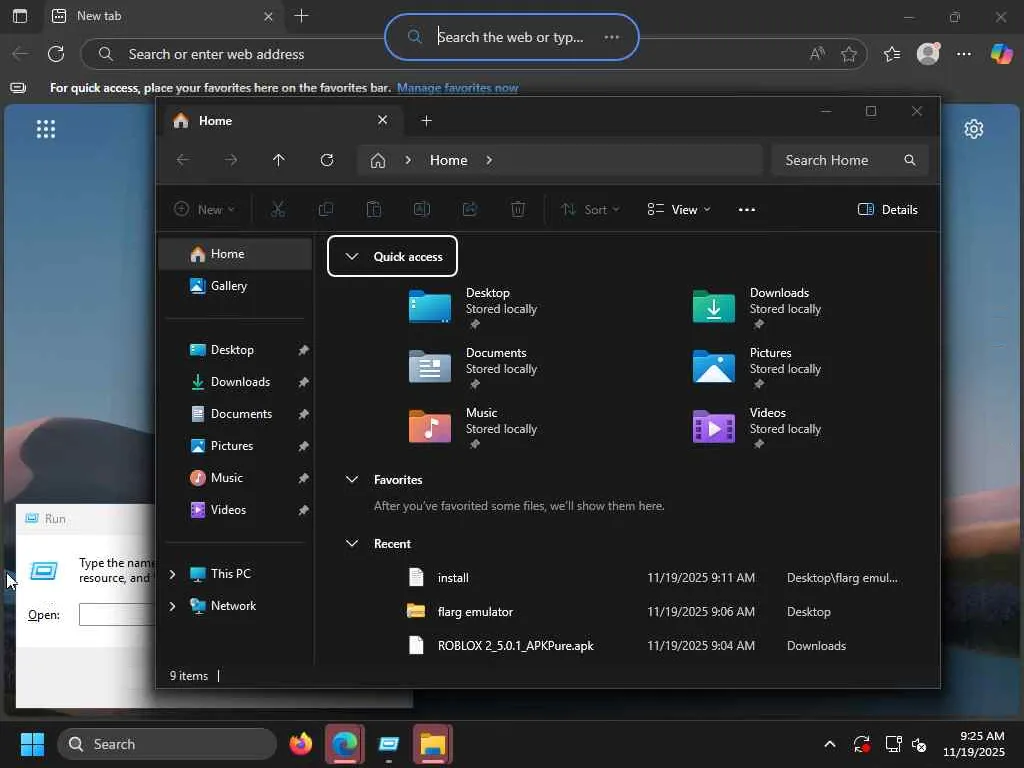Screen dimensions: 1024x768
Task: Open the Edge page settings gear
Action: click(x=973, y=129)
